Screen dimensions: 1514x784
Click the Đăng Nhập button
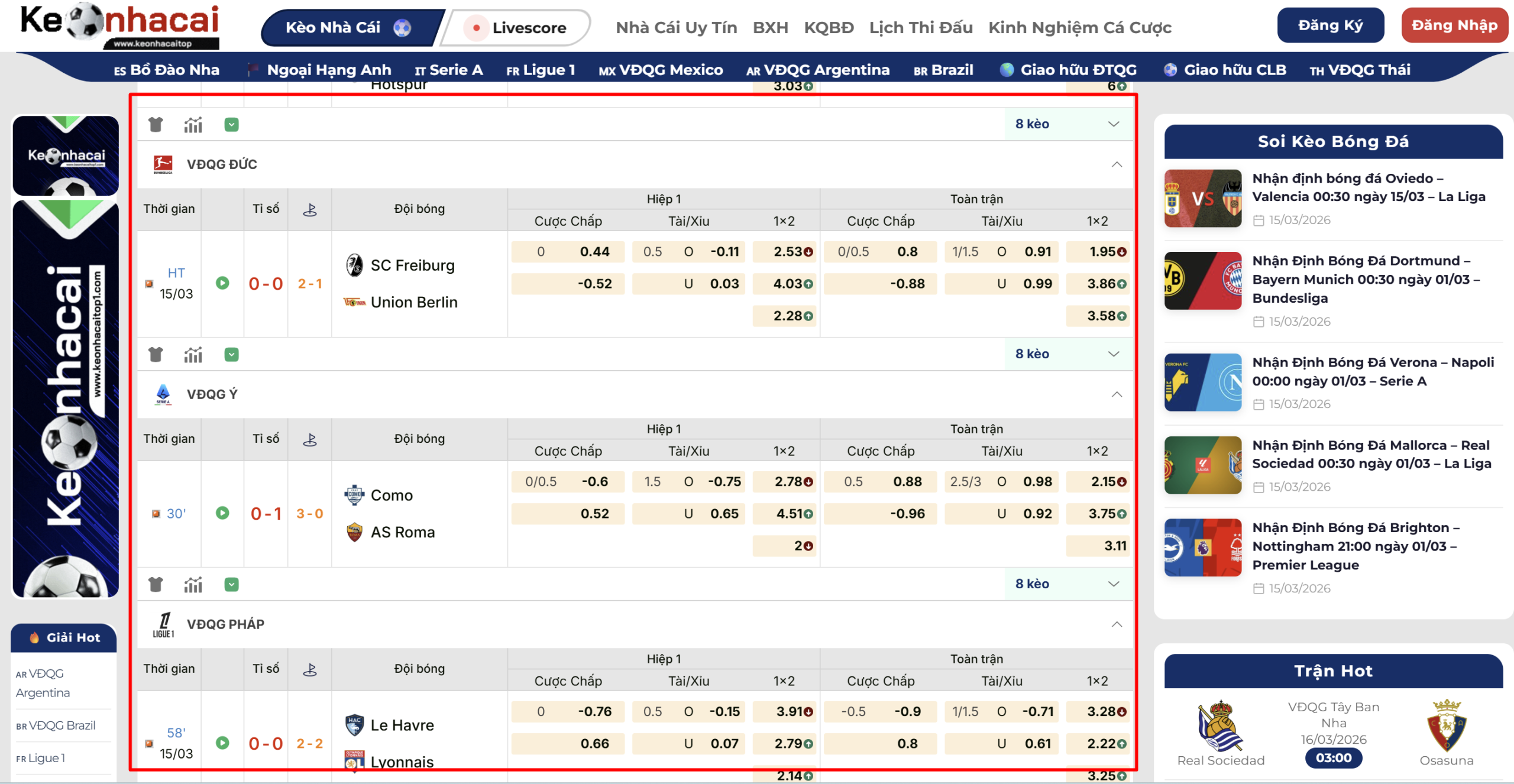1454,25
